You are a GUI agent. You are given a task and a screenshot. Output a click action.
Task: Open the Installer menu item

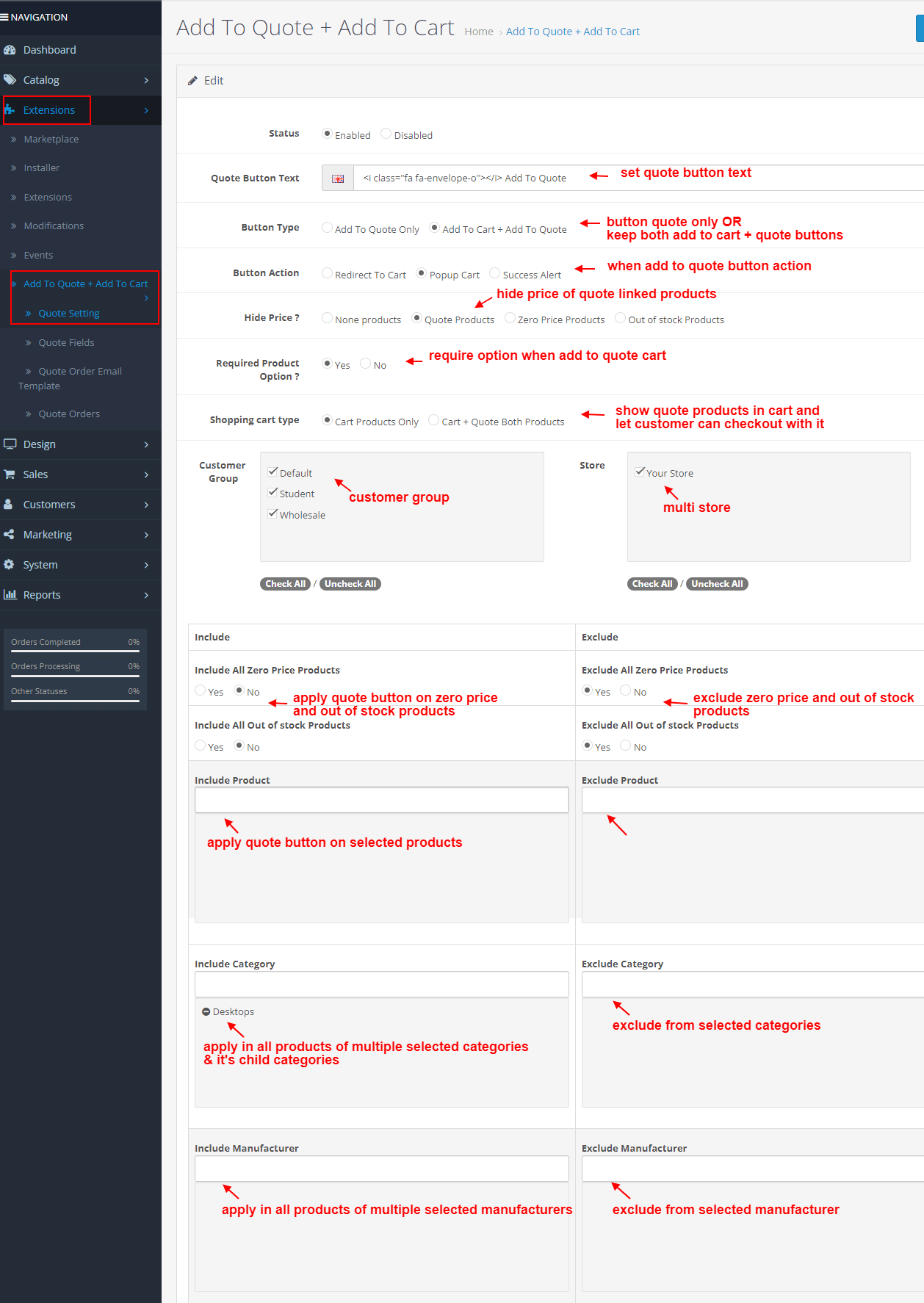(42, 168)
